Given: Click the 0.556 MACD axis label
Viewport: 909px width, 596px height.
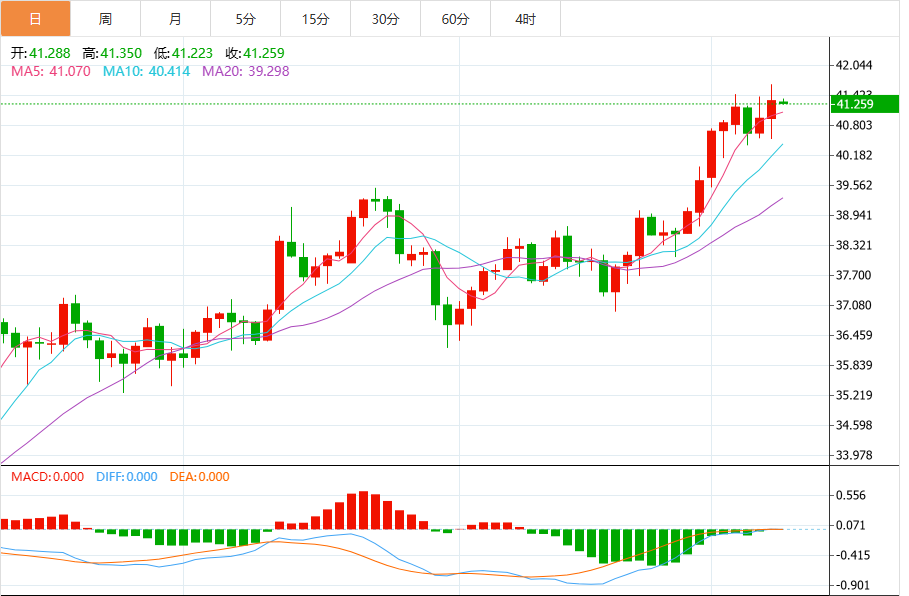Looking at the screenshot, I should (850, 495).
